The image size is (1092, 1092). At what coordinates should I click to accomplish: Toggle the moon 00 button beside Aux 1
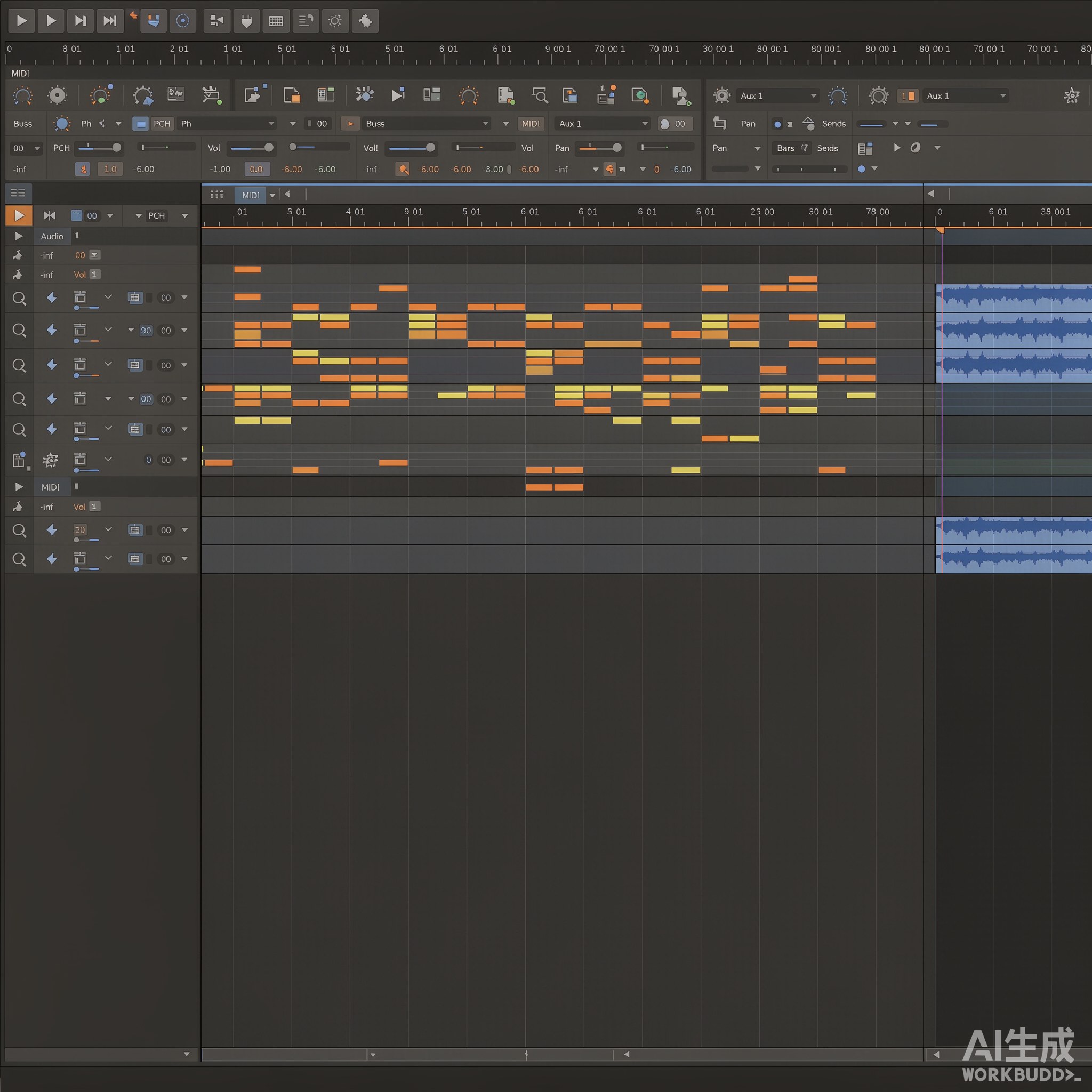tap(676, 124)
